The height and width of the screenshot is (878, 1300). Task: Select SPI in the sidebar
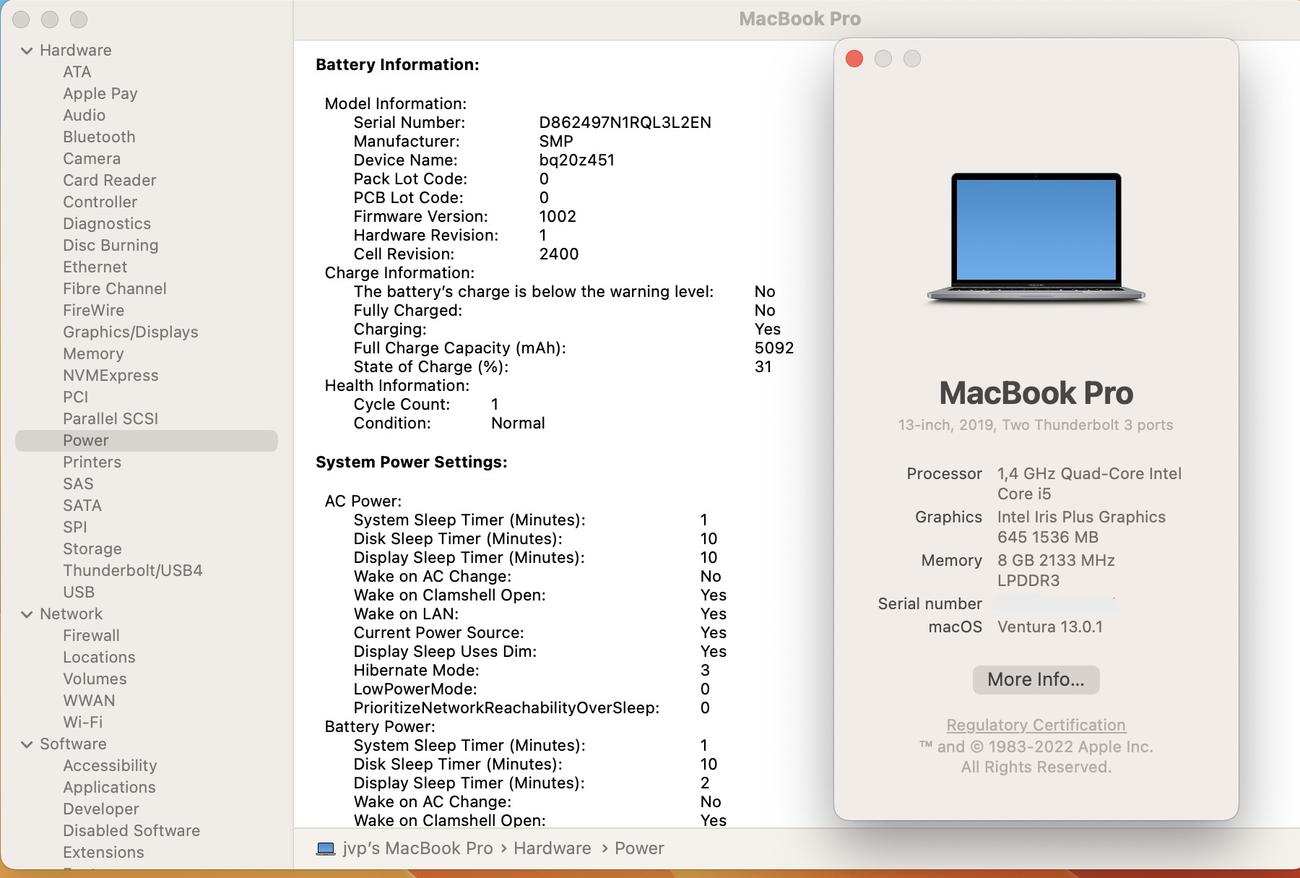point(75,527)
